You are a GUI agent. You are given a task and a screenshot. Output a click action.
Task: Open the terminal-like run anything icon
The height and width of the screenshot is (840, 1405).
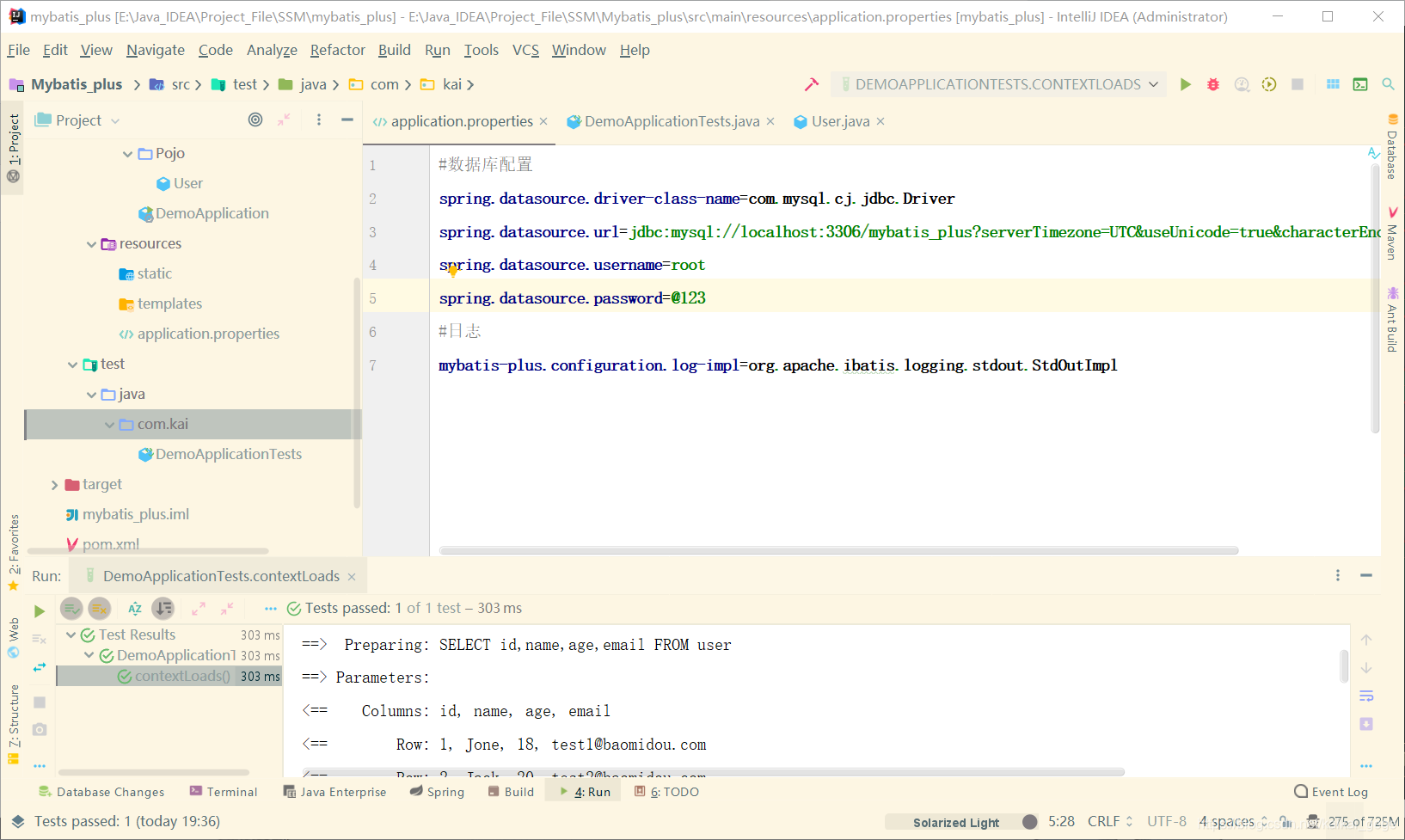click(x=1360, y=84)
